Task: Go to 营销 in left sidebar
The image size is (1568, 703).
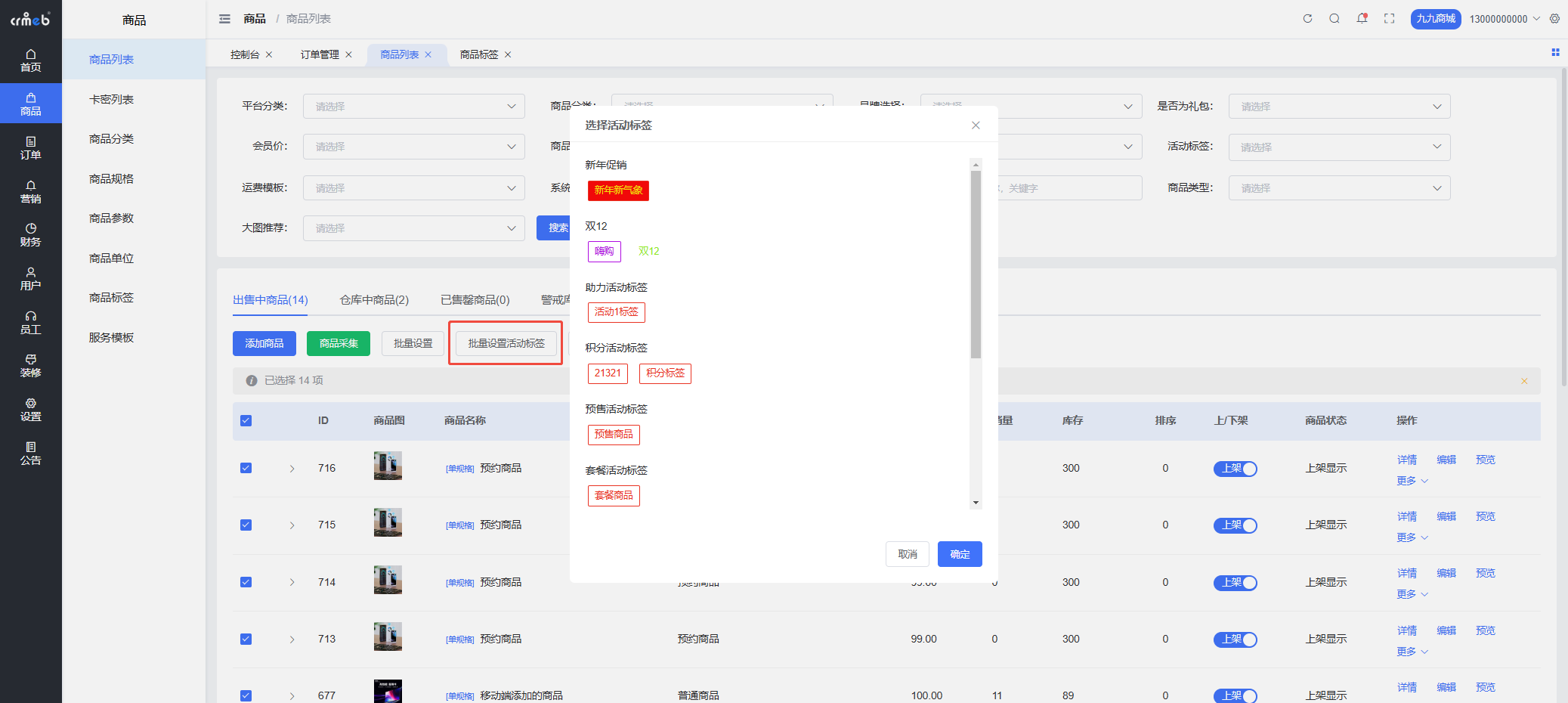Action: click(x=31, y=191)
